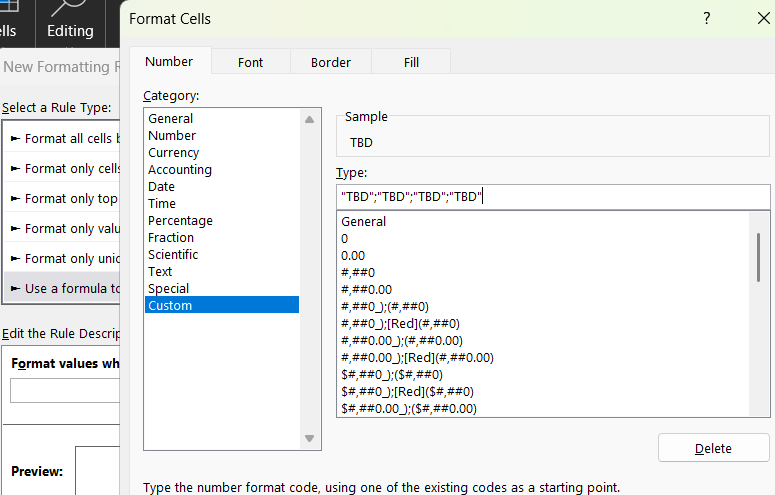The width and height of the screenshot is (775, 495).
Task: Click the Help question mark icon
Action: [707, 18]
